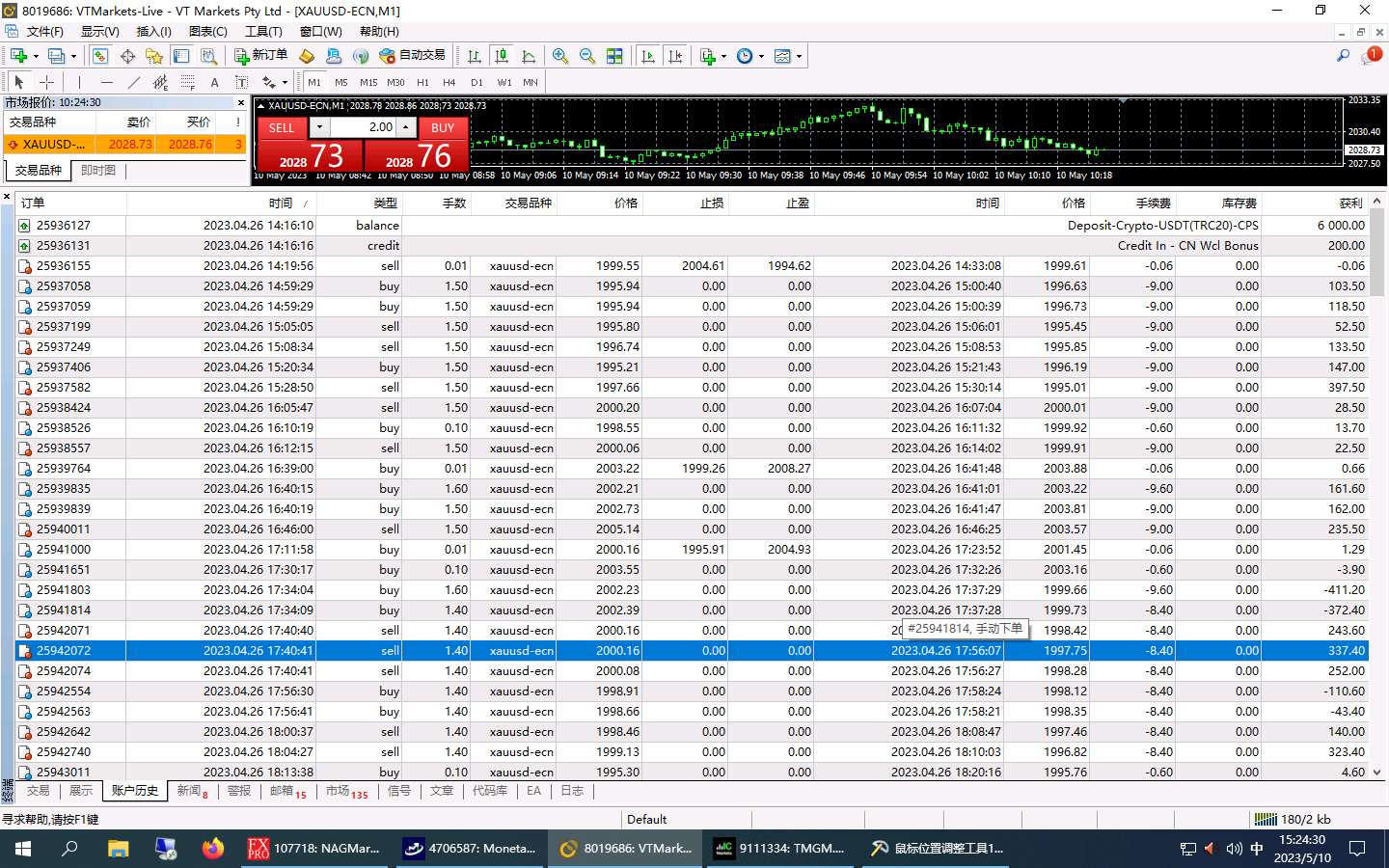Screen dimensions: 1389x868
Task: Expand the indicators dropdown arrow
Action: pyautogui.click(x=723, y=56)
